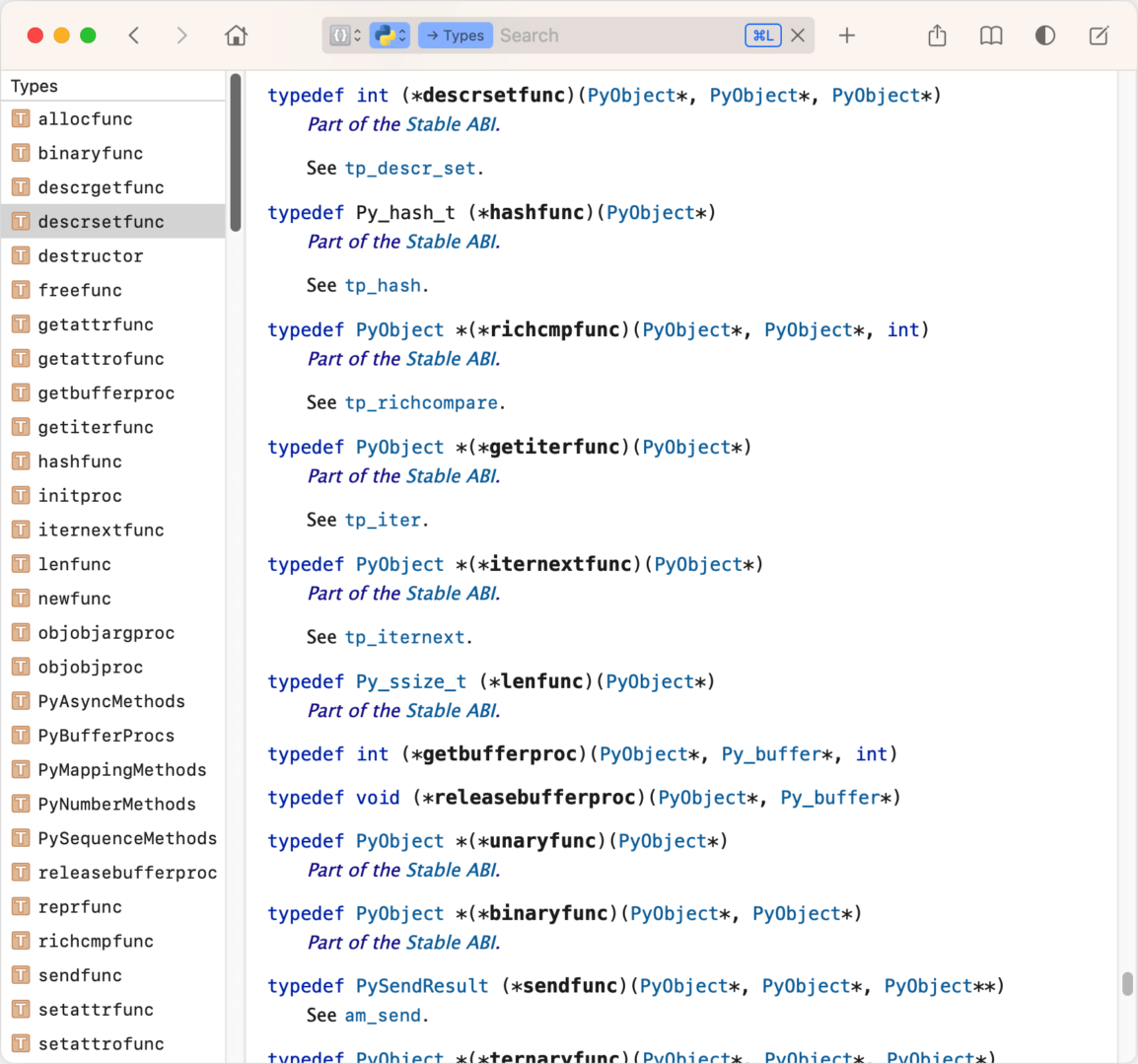
Task: Click the type icon beside getattrfunc
Action: click(x=21, y=324)
